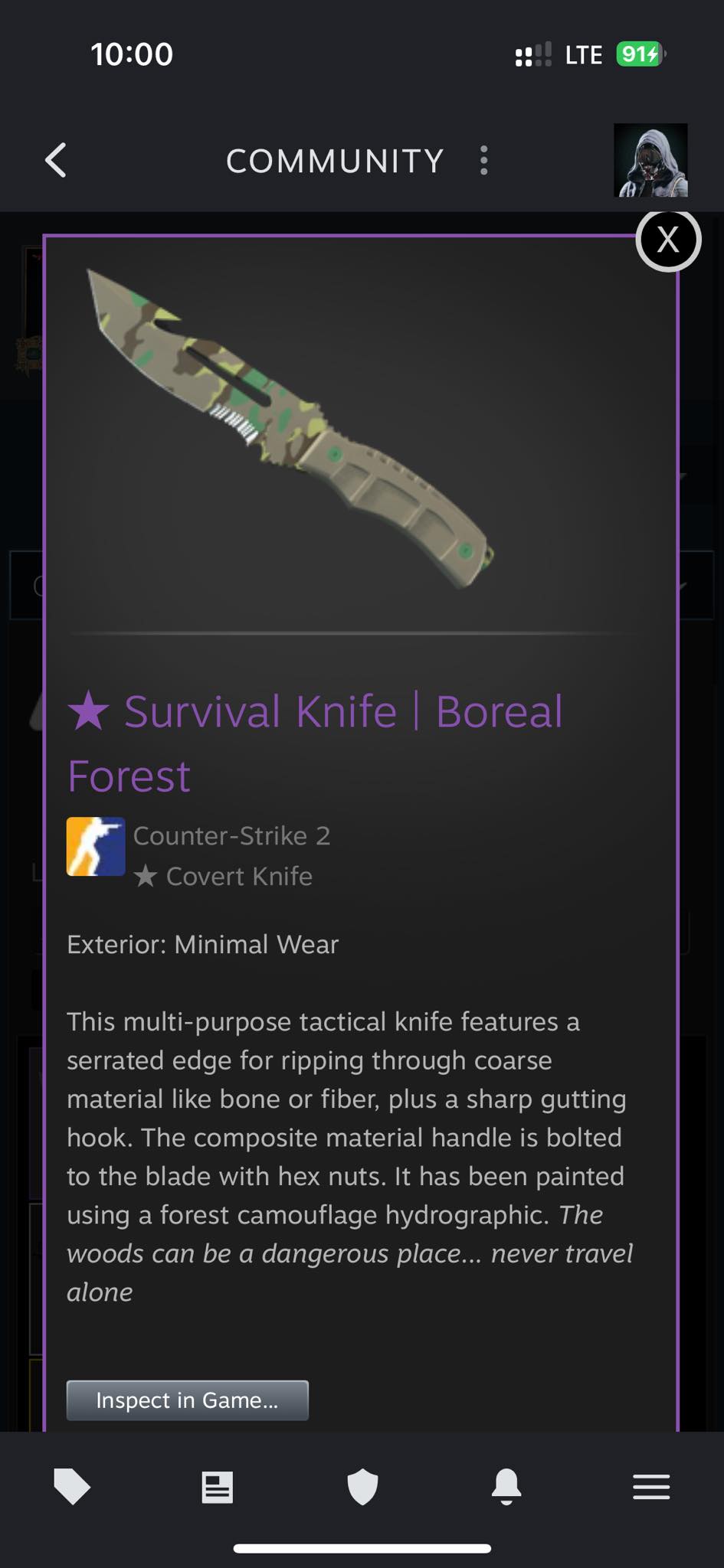The image size is (724, 1568).
Task: Select the Survival Knife Boreal Forest title
Action: tap(316, 743)
